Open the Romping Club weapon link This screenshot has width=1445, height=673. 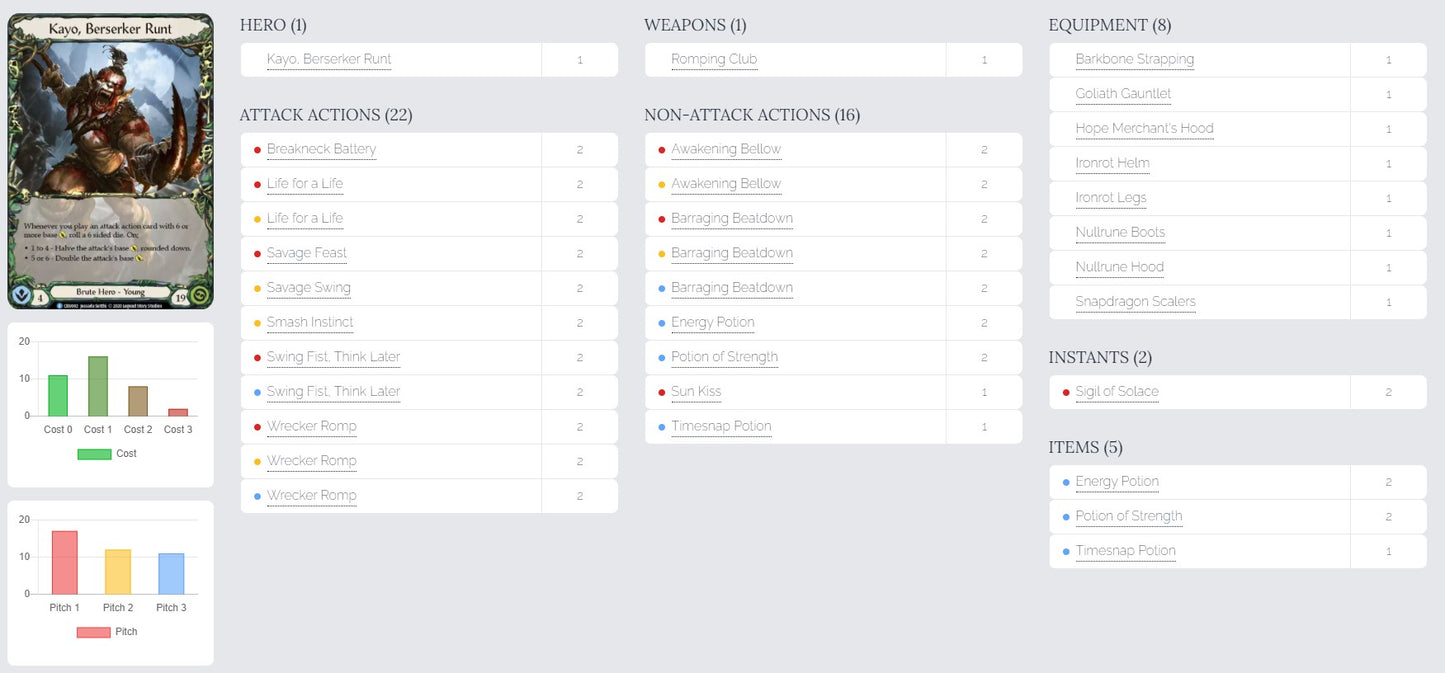[x=714, y=59]
